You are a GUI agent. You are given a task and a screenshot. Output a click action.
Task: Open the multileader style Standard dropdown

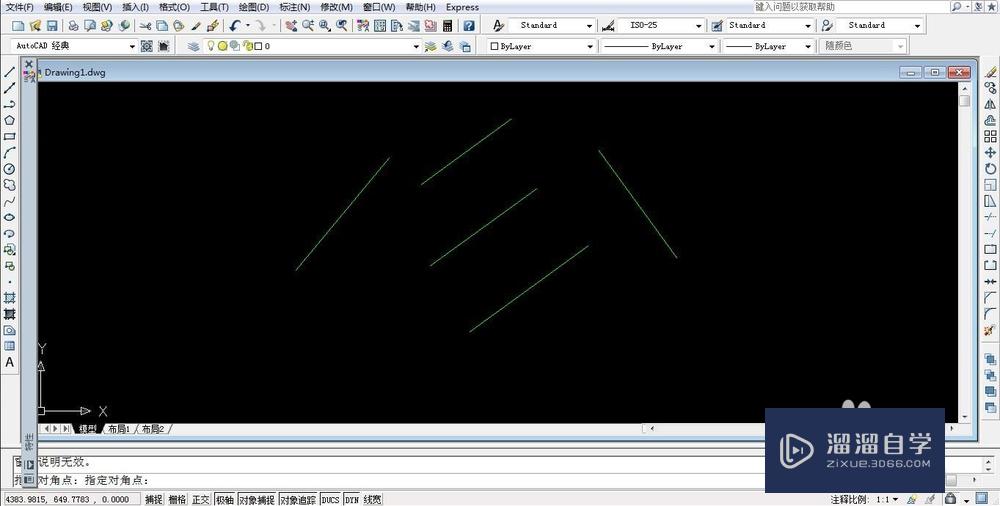tap(917, 26)
